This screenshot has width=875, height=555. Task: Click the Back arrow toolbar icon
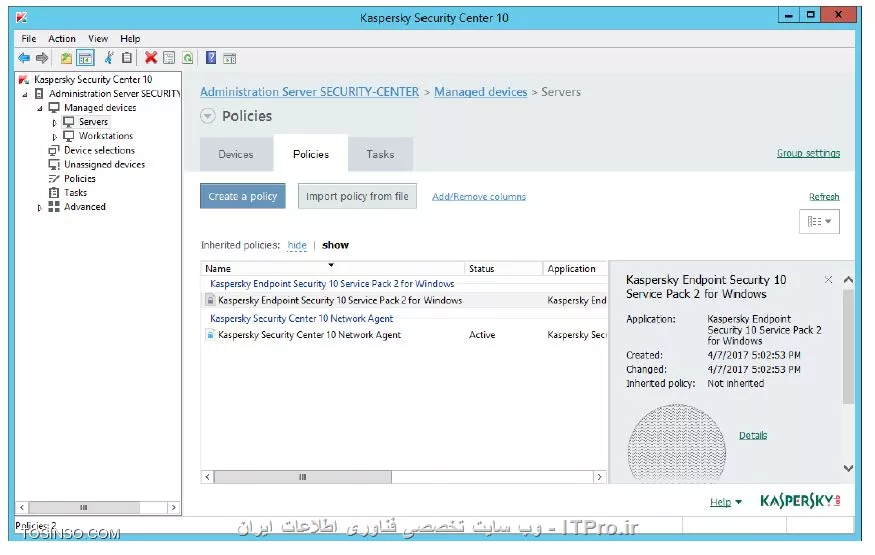point(24,58)
